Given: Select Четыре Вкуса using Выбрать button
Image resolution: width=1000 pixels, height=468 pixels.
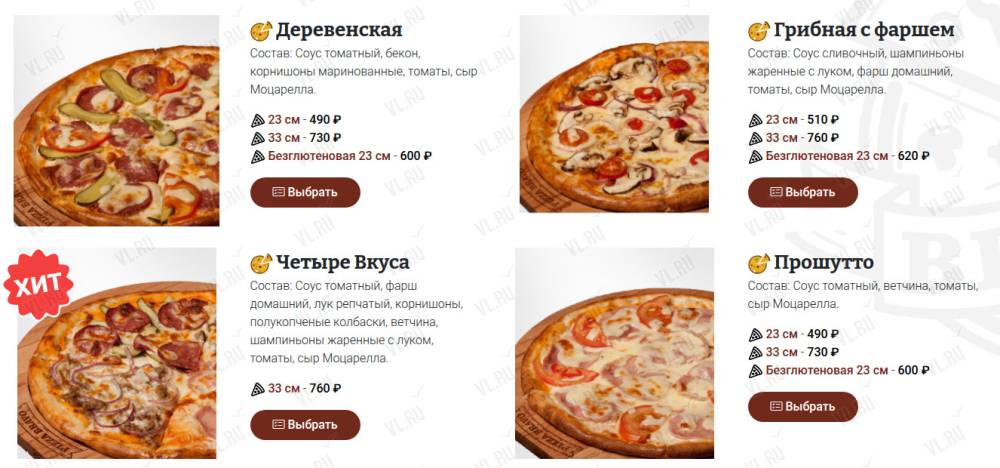Looking at the screenshot, I should click(305, 425).
